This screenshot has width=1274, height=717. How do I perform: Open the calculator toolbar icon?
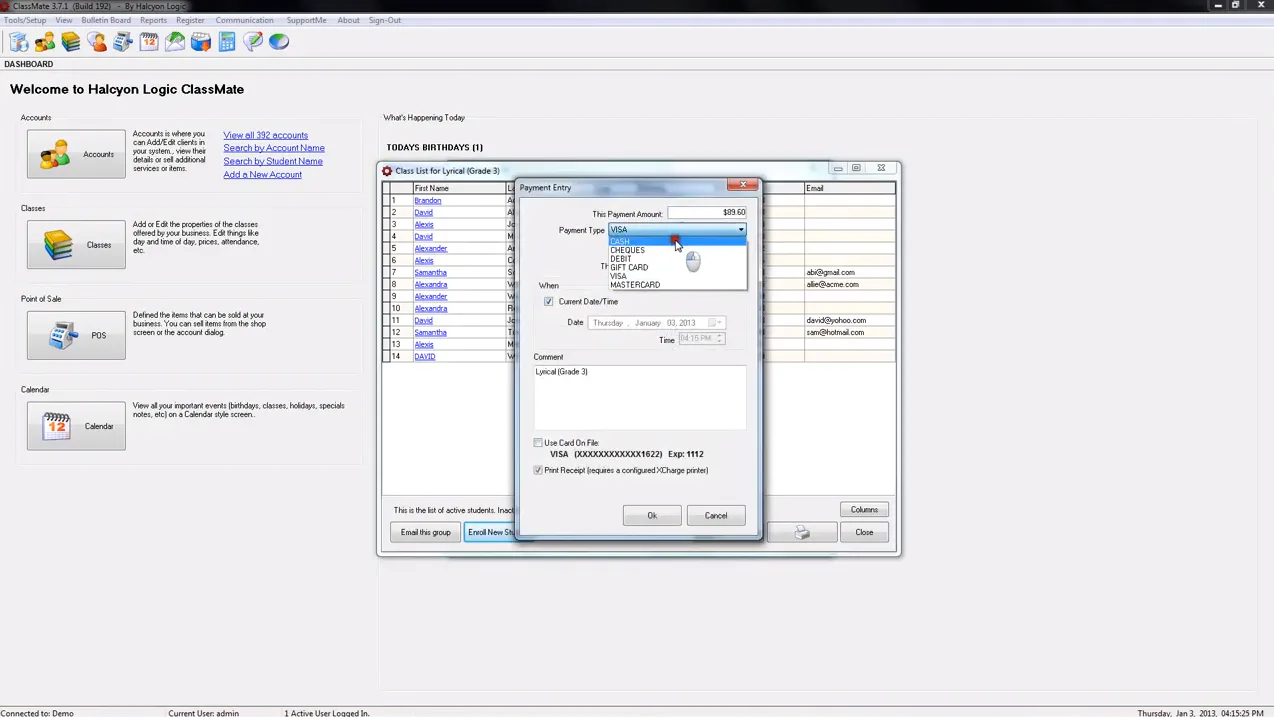tap(227, 41)
